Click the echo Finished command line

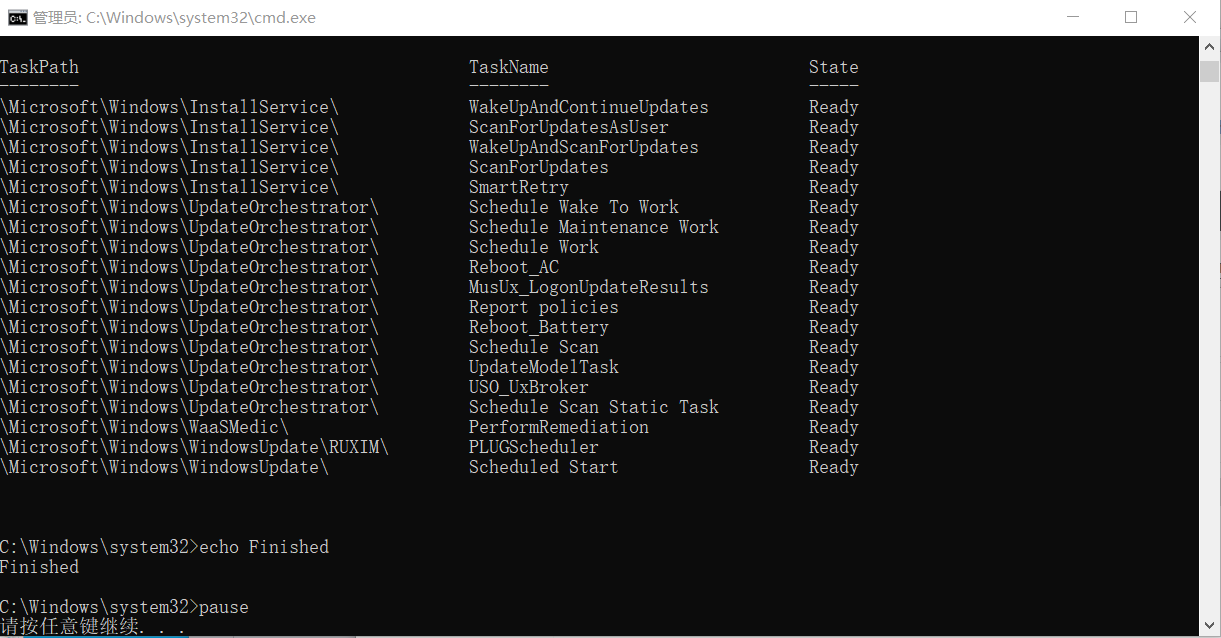[x=164, y=547]
